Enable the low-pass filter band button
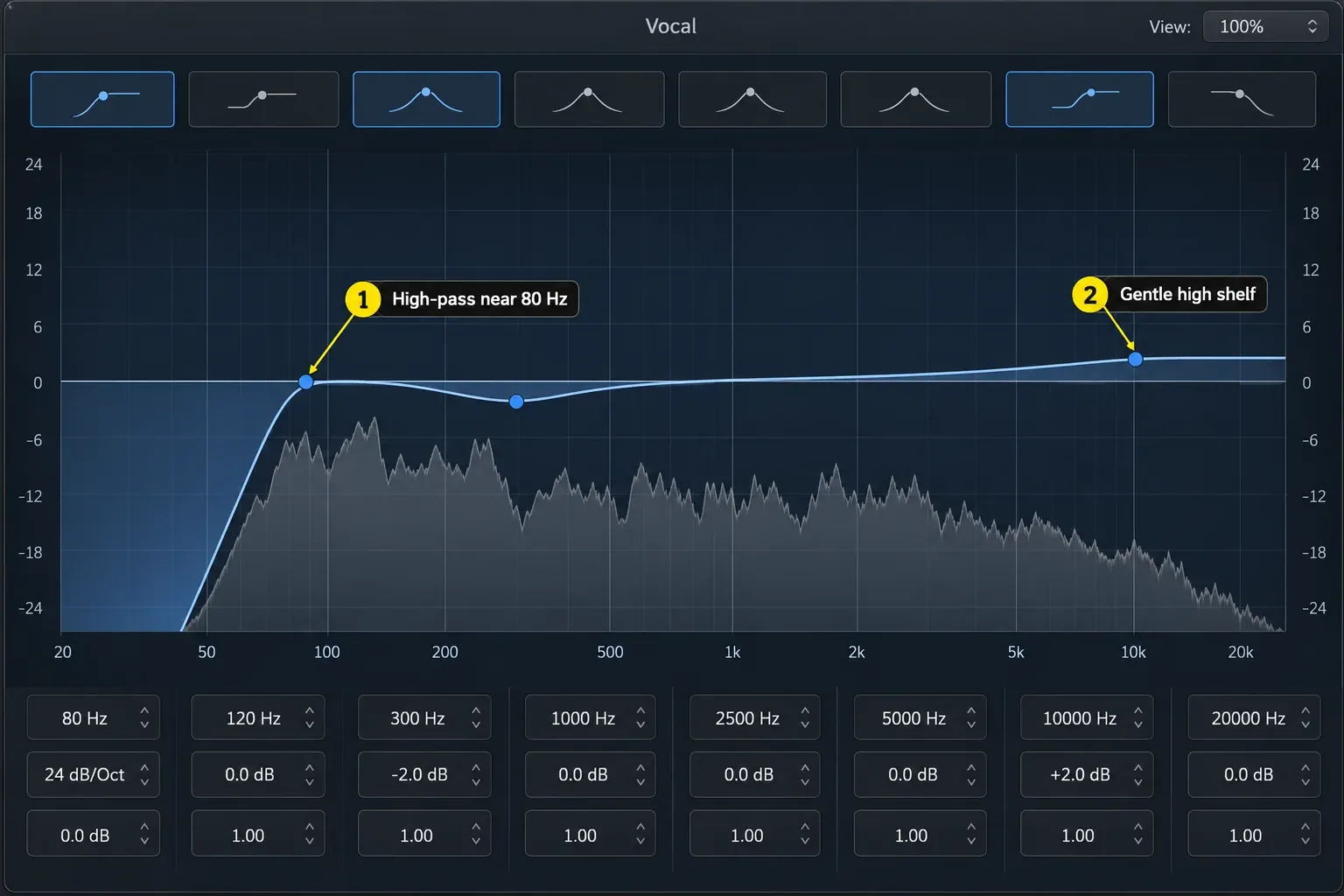 1242,100
